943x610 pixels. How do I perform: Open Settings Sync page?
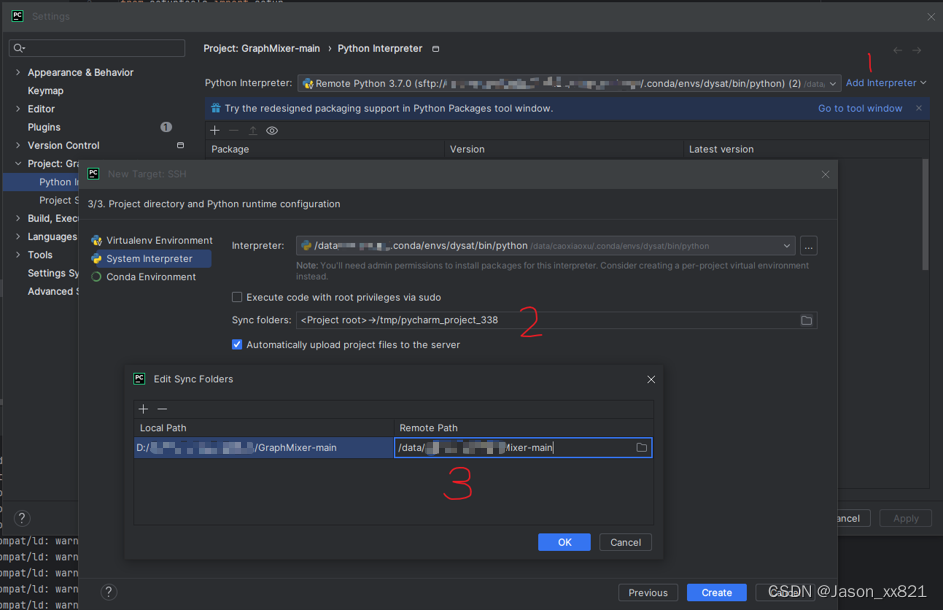click(x=53, y=273)
